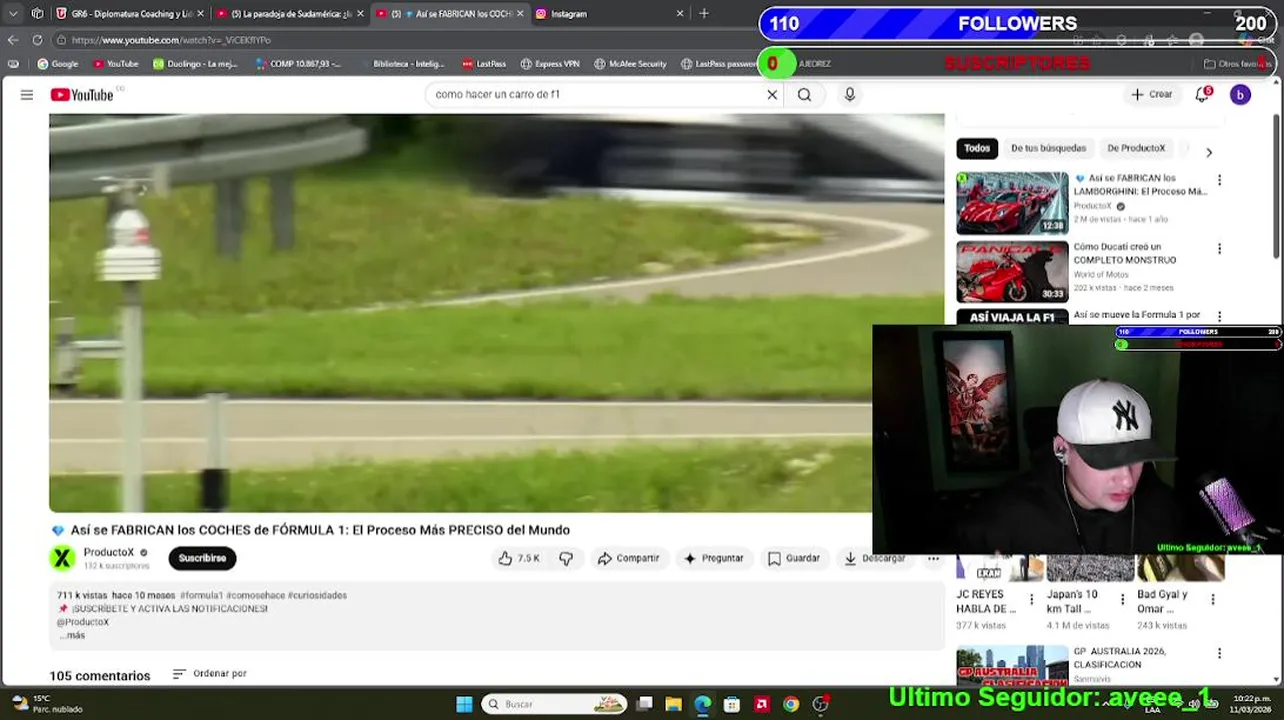Open options for the GP Australia 2026 suggestion
The width and height of the screenshot is (1284, 720).
(1219, 653)
